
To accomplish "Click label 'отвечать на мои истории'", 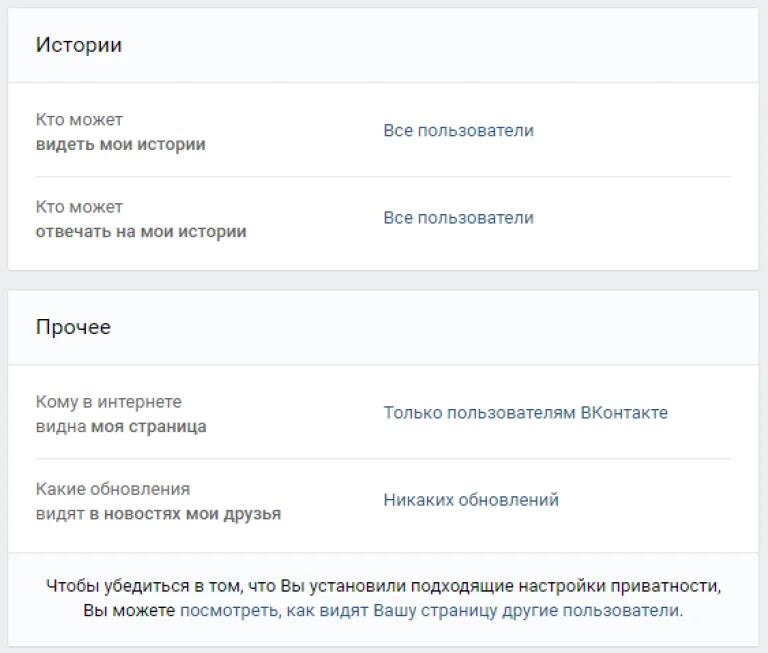I will pos(141,231).
